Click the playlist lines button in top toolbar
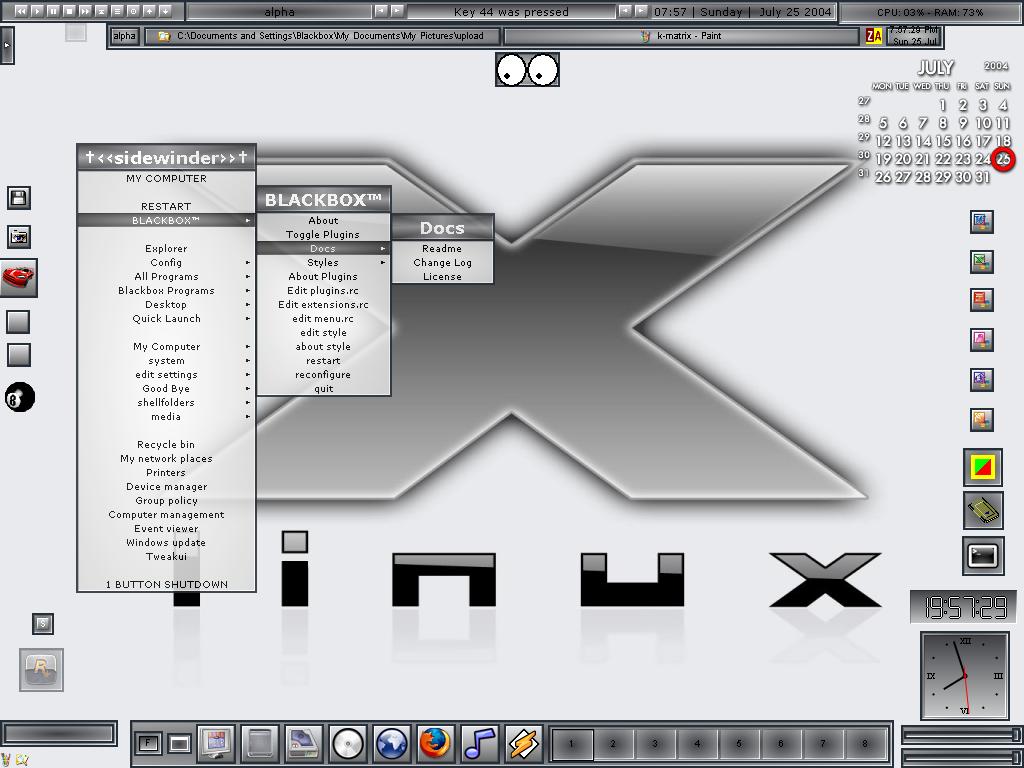The width and height of the screenshot is (1024, 768). pos(118,10)
